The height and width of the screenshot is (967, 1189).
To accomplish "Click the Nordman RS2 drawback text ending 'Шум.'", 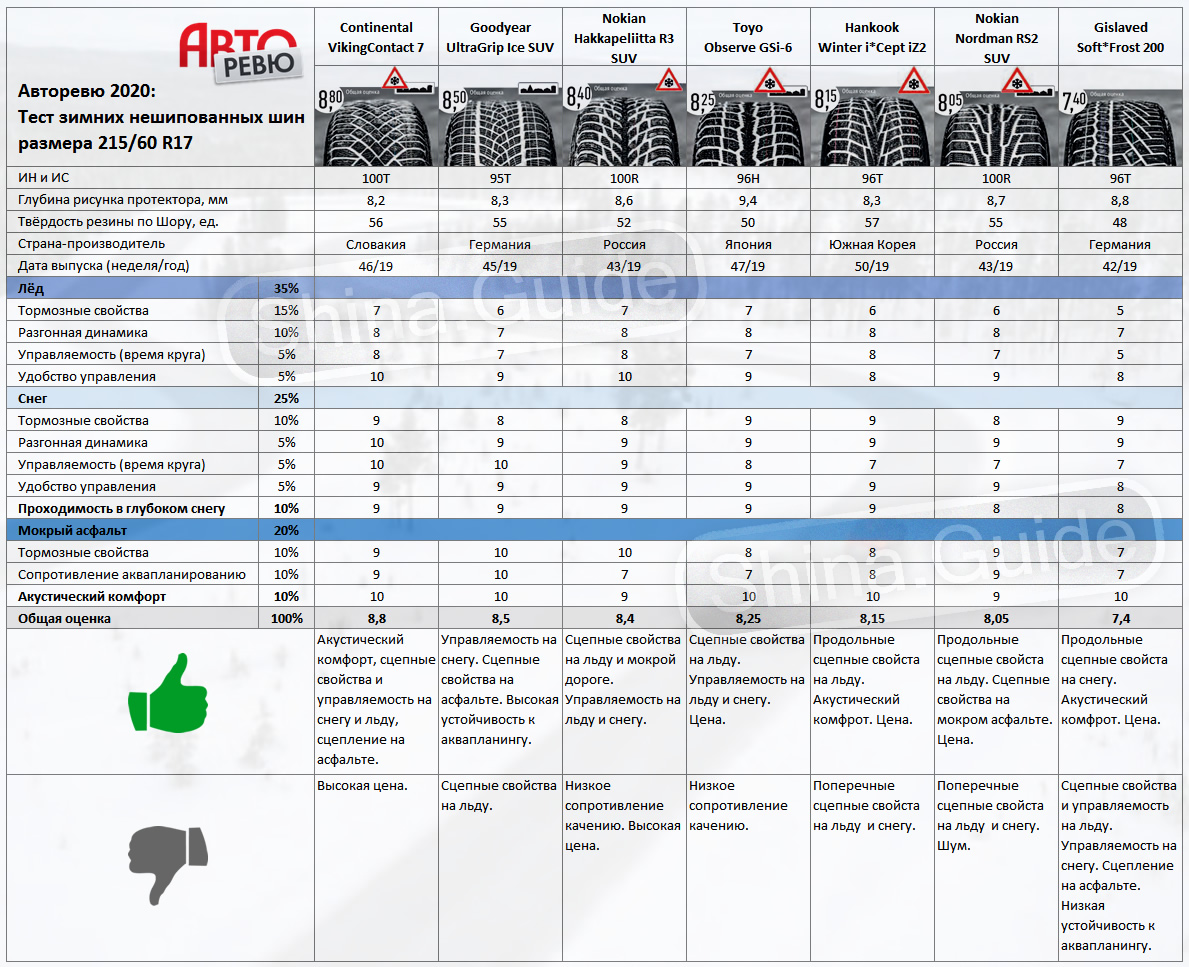I will point(990,815).
